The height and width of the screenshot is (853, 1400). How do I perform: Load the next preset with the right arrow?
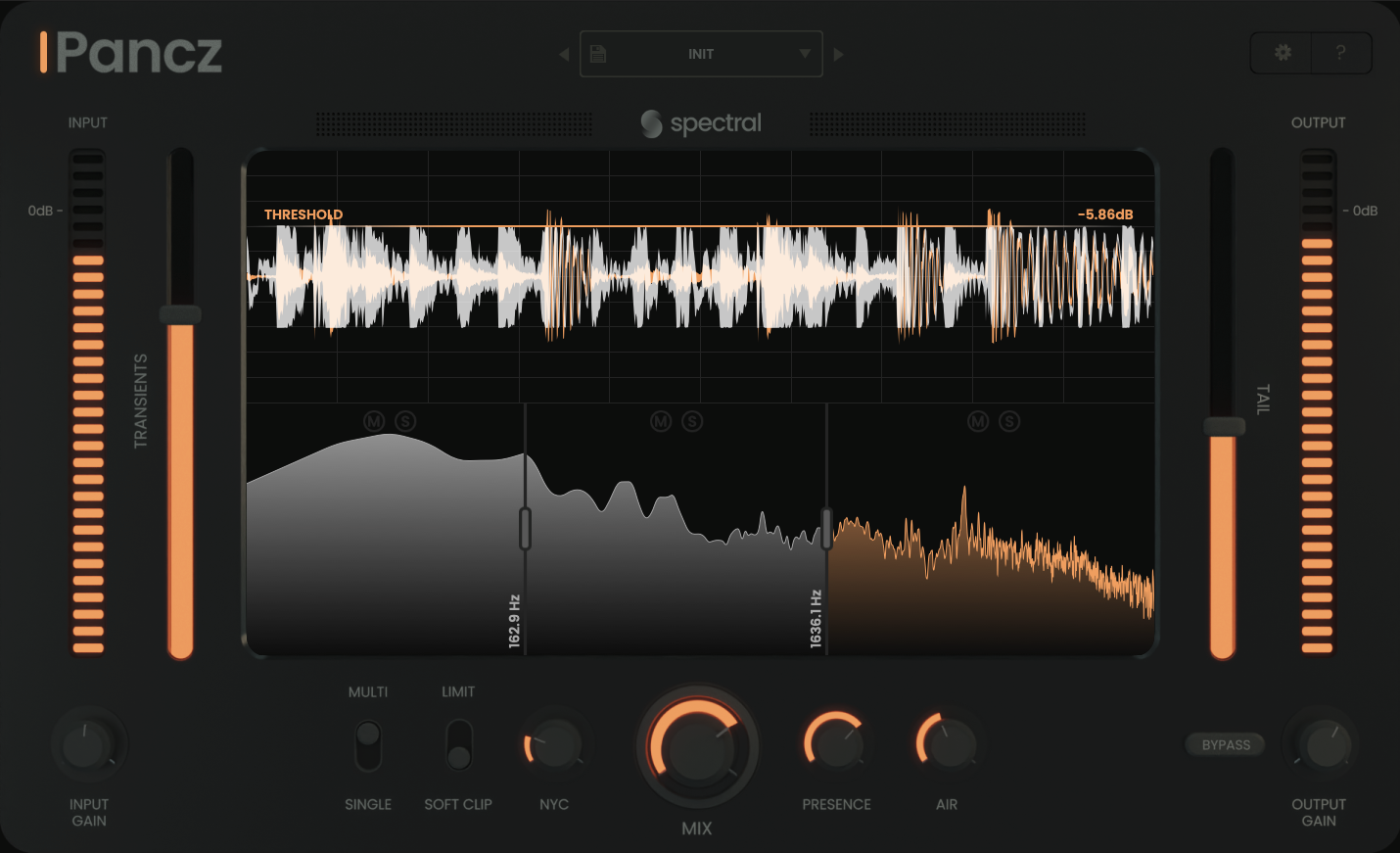(839, 54)
